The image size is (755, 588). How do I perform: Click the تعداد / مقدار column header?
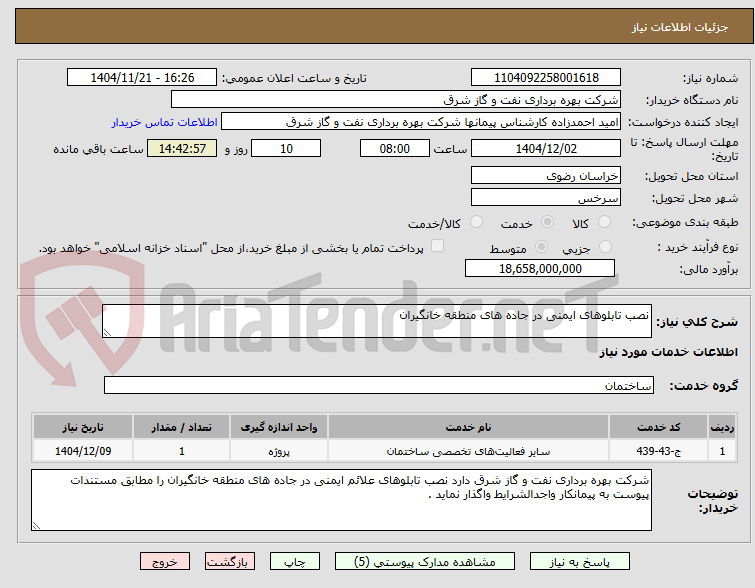[x=181, y=427]
